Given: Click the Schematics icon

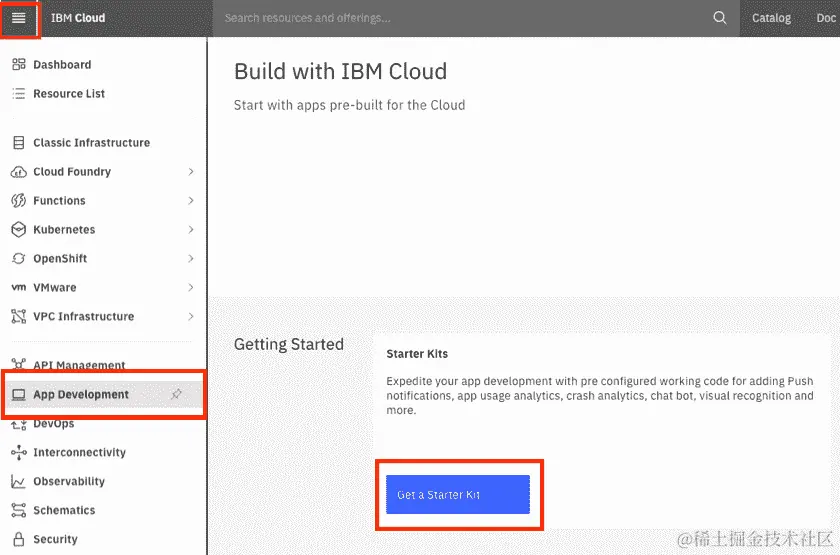Looking at the screenshot, I should point(19,511).
